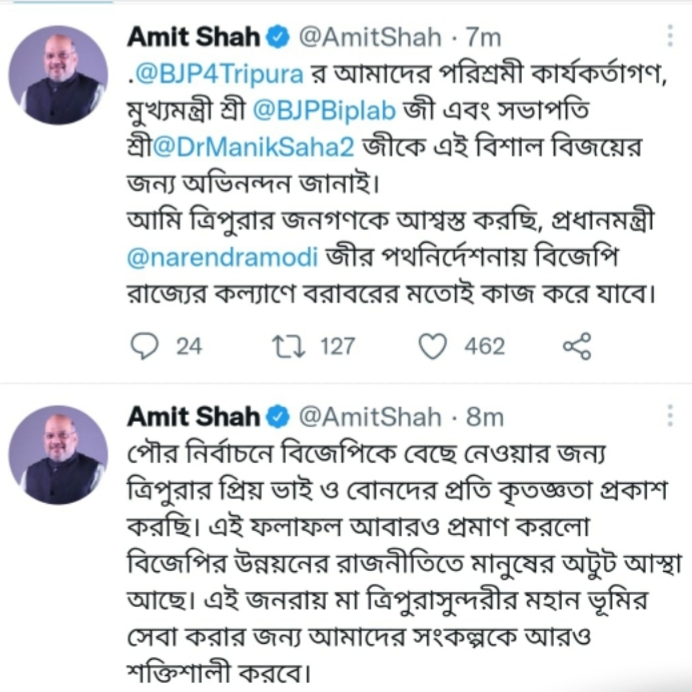Viewport: 692px width, 692px height.
Task: Open the three-dot menu on the first tweet
Action: click(669, 38)
